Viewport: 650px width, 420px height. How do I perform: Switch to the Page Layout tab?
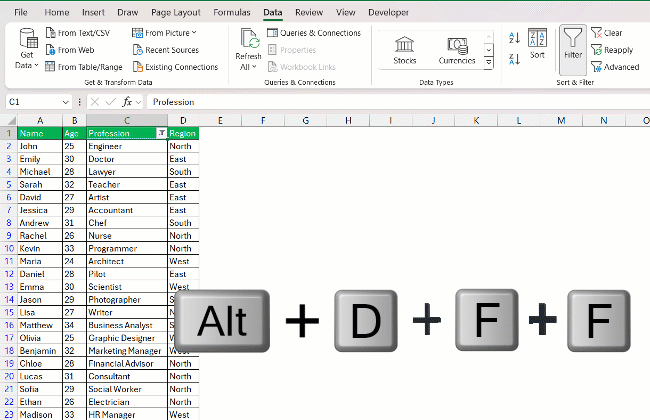click(176, 12)
